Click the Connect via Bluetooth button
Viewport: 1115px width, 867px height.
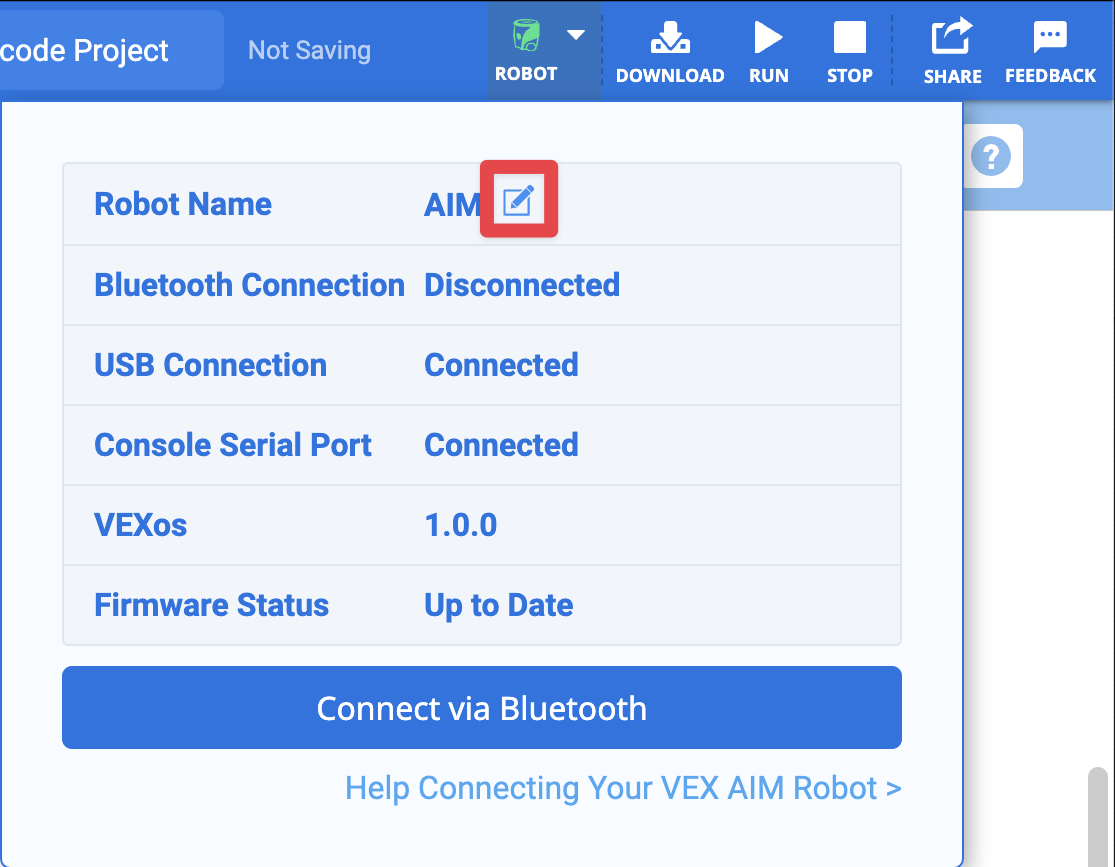coord(481,708)
